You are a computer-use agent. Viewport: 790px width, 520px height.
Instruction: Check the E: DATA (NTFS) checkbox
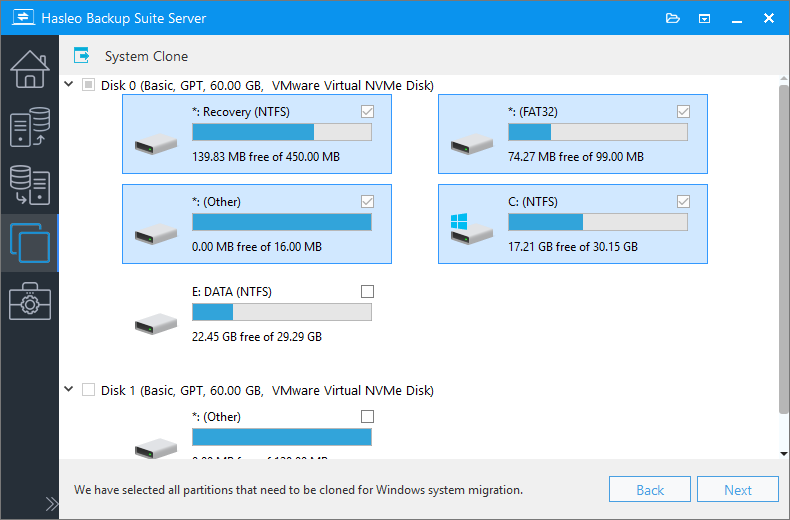pyautogui.click(x=367, y=291)
